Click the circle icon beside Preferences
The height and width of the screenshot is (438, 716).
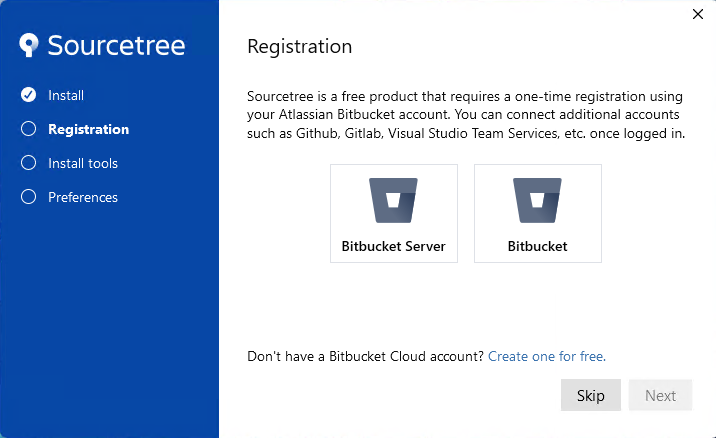click(x=28, y=197)
